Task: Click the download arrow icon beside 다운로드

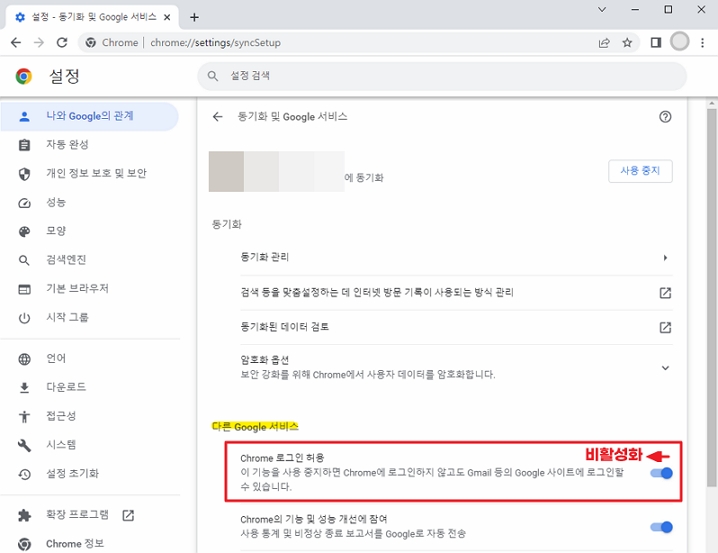Action: 24,388
